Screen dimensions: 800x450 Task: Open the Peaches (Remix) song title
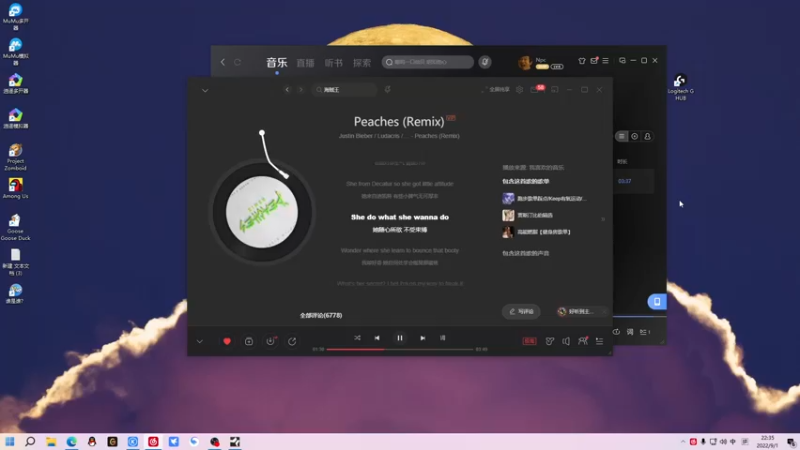(x=399, y=121)
